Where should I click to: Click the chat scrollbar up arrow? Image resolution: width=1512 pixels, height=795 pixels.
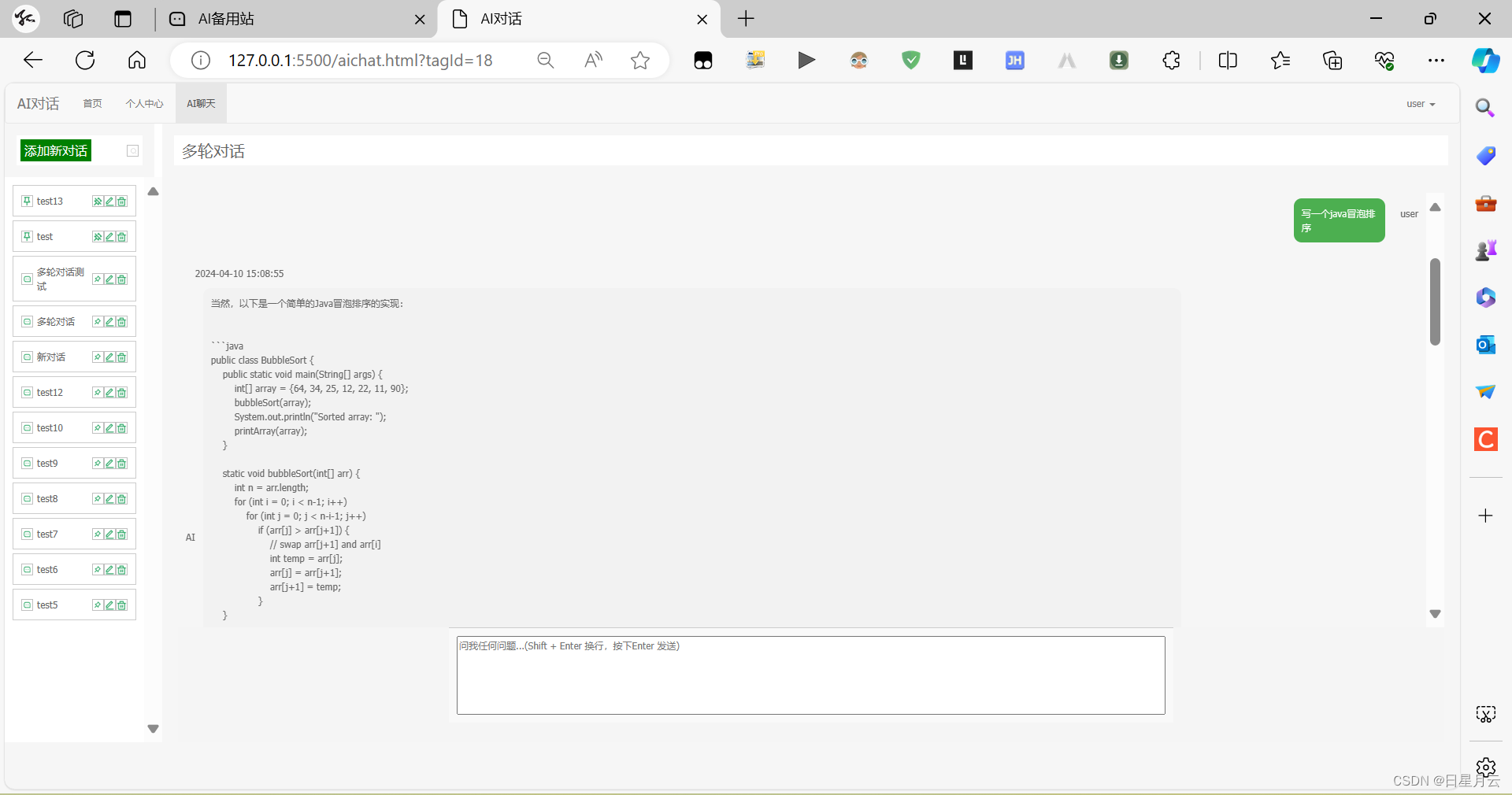[1436, 208]
